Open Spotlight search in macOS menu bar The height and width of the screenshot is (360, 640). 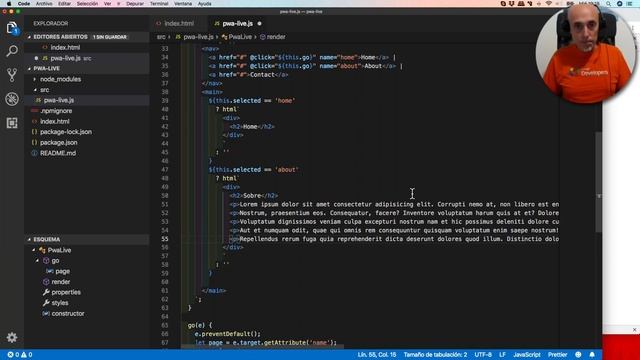(608, 4)
